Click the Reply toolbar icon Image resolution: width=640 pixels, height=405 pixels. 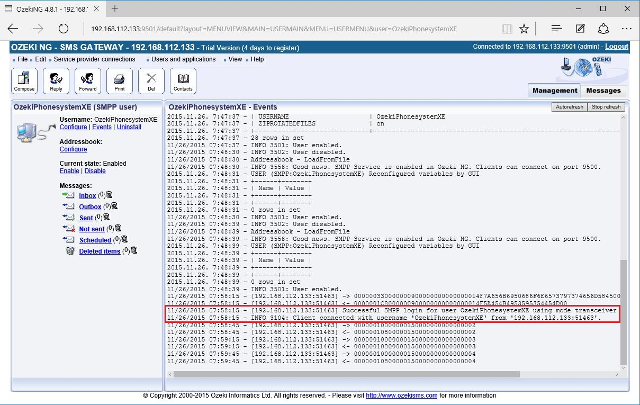[x=55, y=82]
